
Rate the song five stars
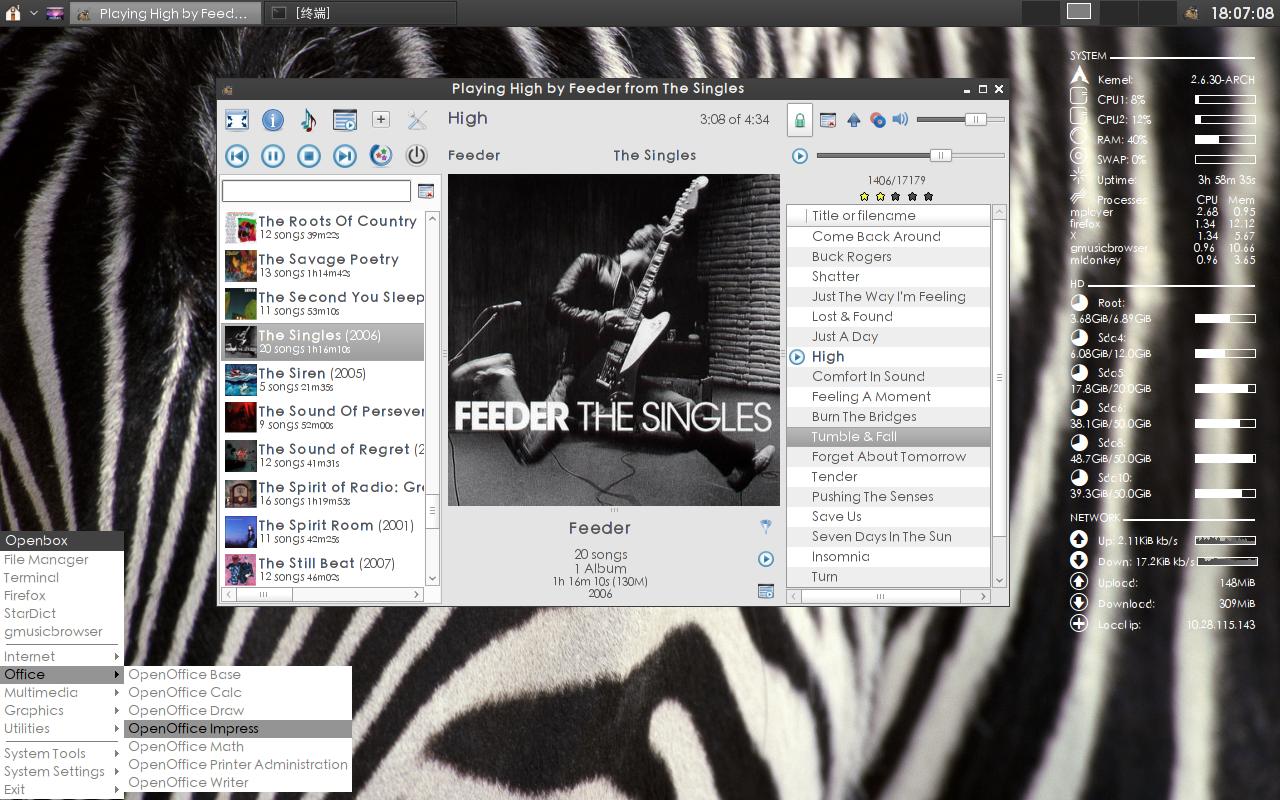coord(928,196)
